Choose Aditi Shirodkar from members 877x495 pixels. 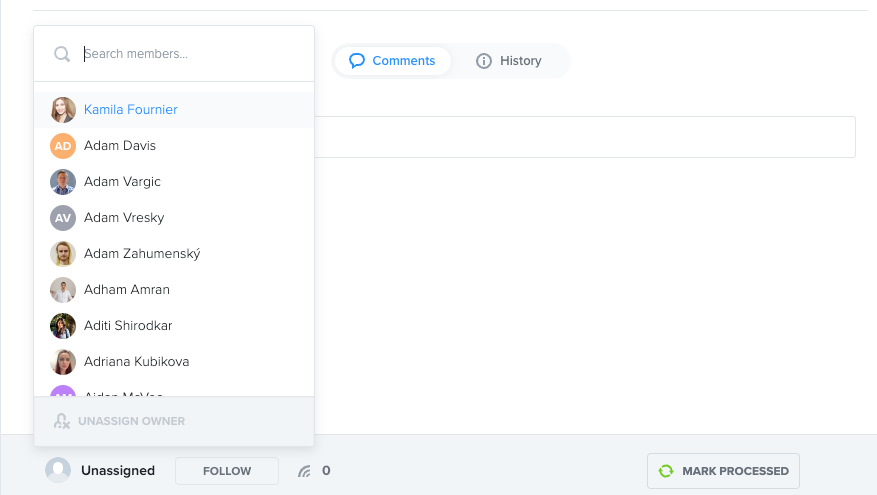tap(174, 326)
